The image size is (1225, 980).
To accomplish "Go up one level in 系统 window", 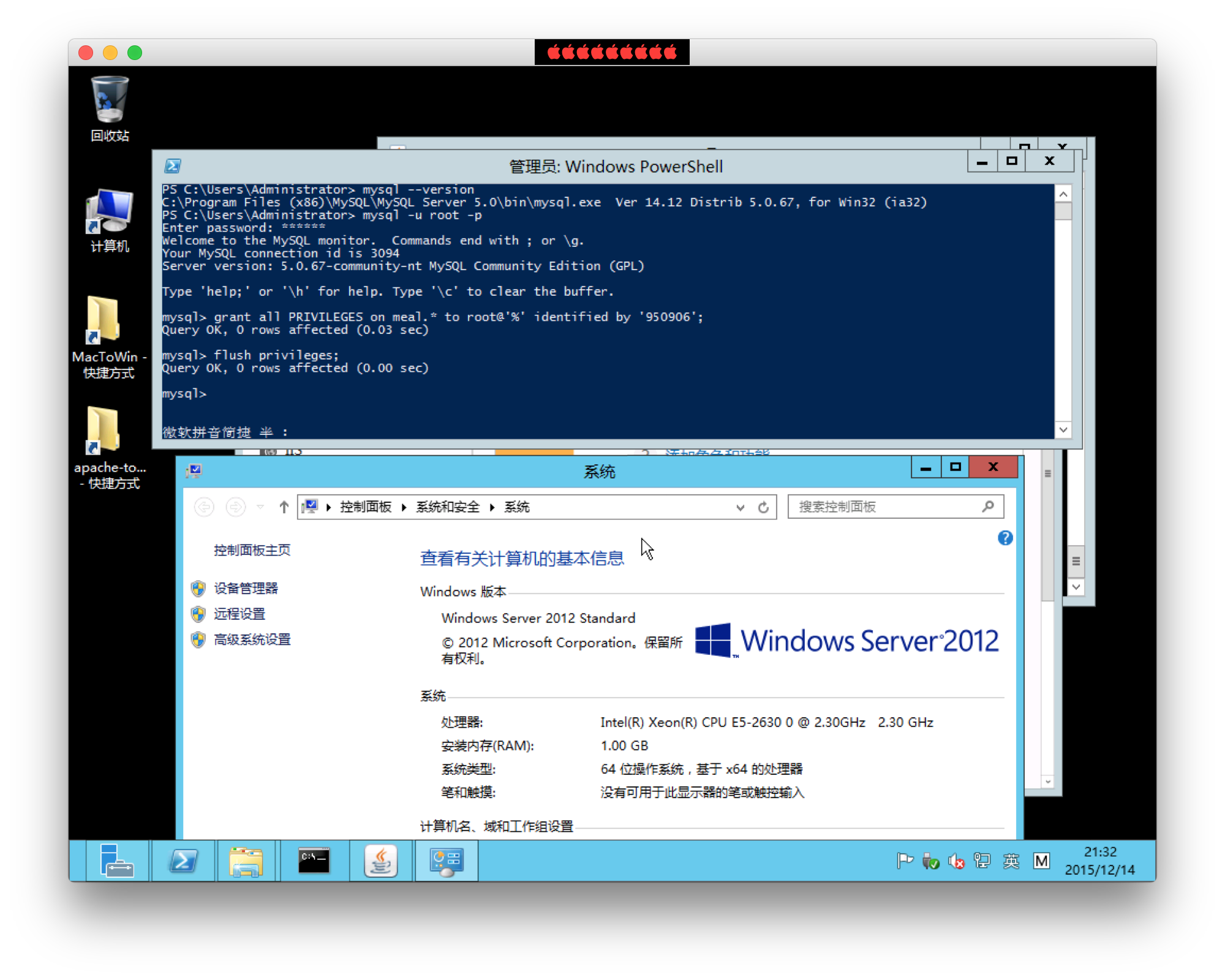I will coord(284,507).
